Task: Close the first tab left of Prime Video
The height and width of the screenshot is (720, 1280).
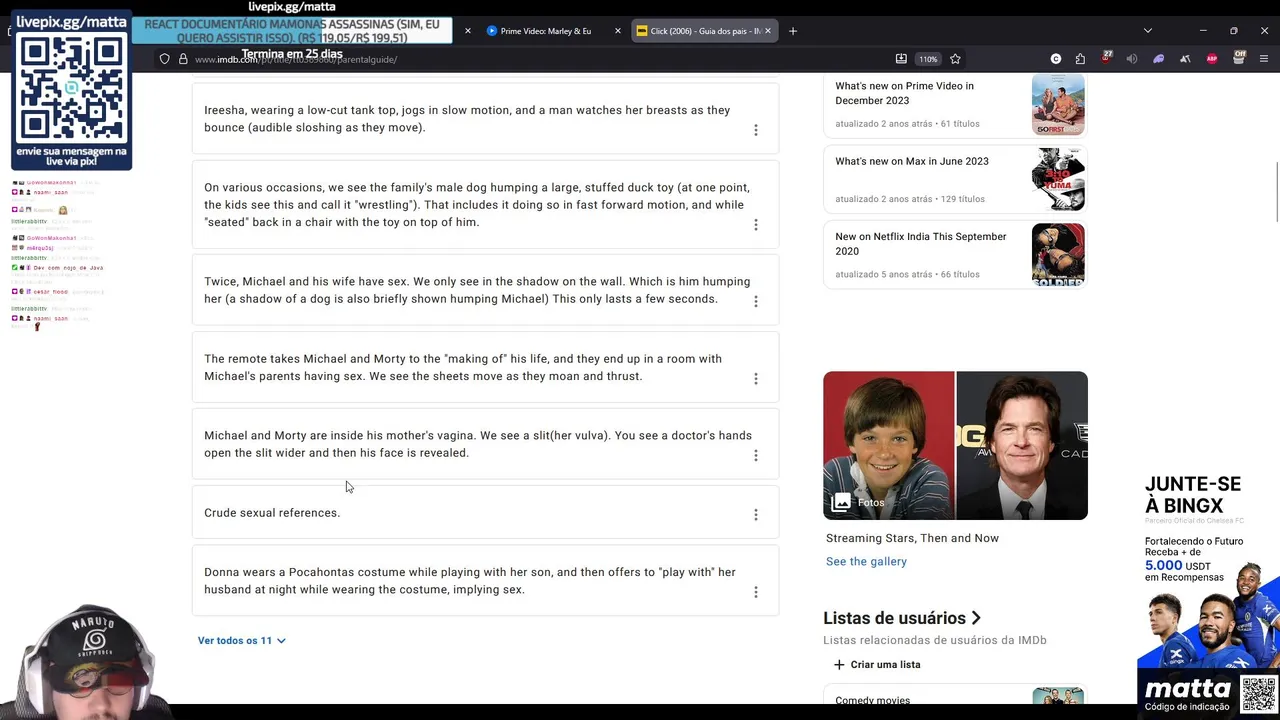Action: click(467, 31)
